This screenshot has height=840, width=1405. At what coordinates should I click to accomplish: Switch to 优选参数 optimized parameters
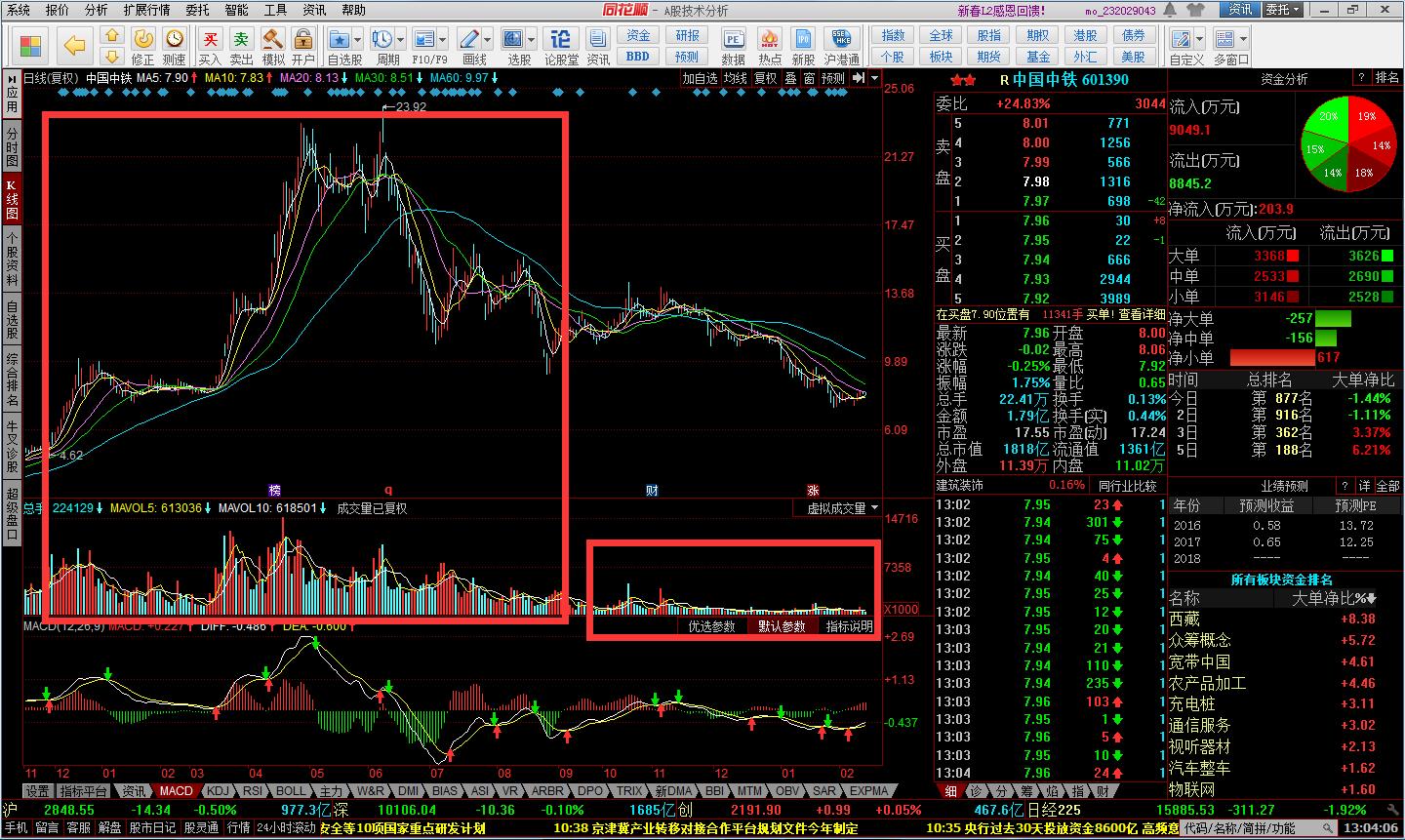711,626
